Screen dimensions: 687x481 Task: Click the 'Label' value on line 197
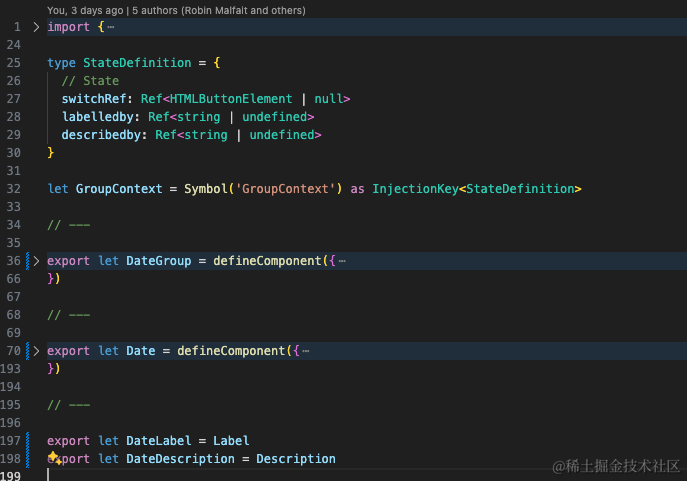231,441
